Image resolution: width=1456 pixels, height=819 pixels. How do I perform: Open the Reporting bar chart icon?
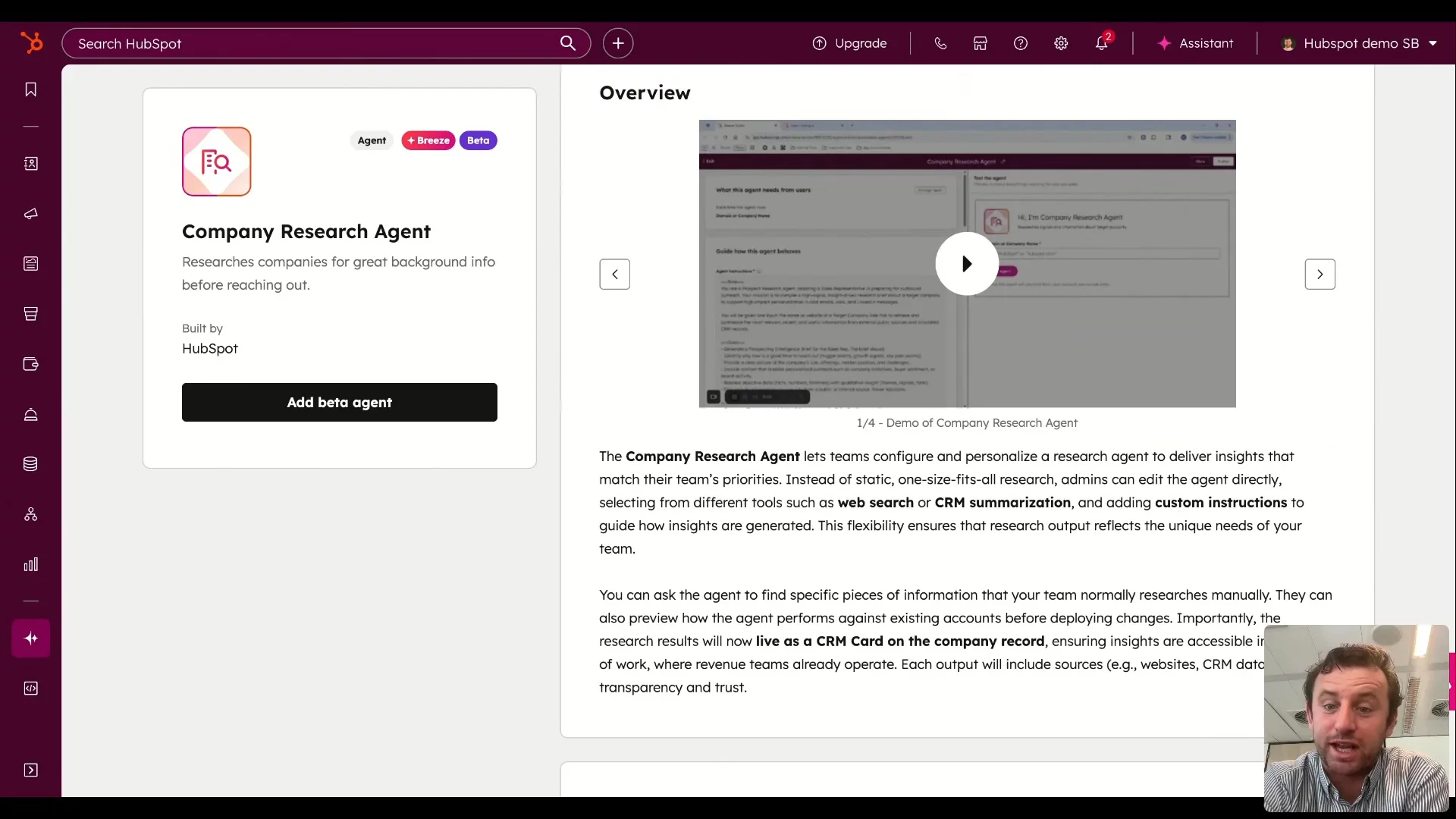coord(30,564)
